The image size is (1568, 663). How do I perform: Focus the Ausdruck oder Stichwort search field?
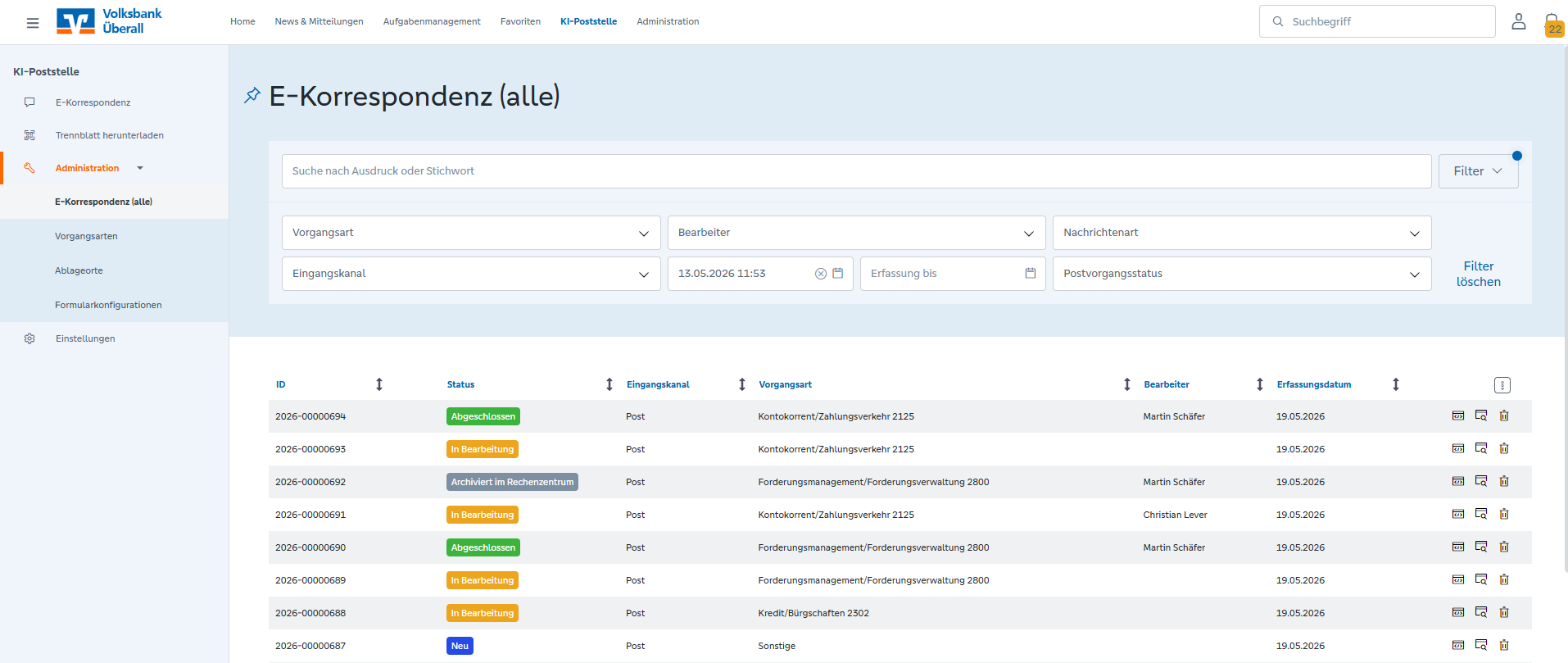pos(856,171)
